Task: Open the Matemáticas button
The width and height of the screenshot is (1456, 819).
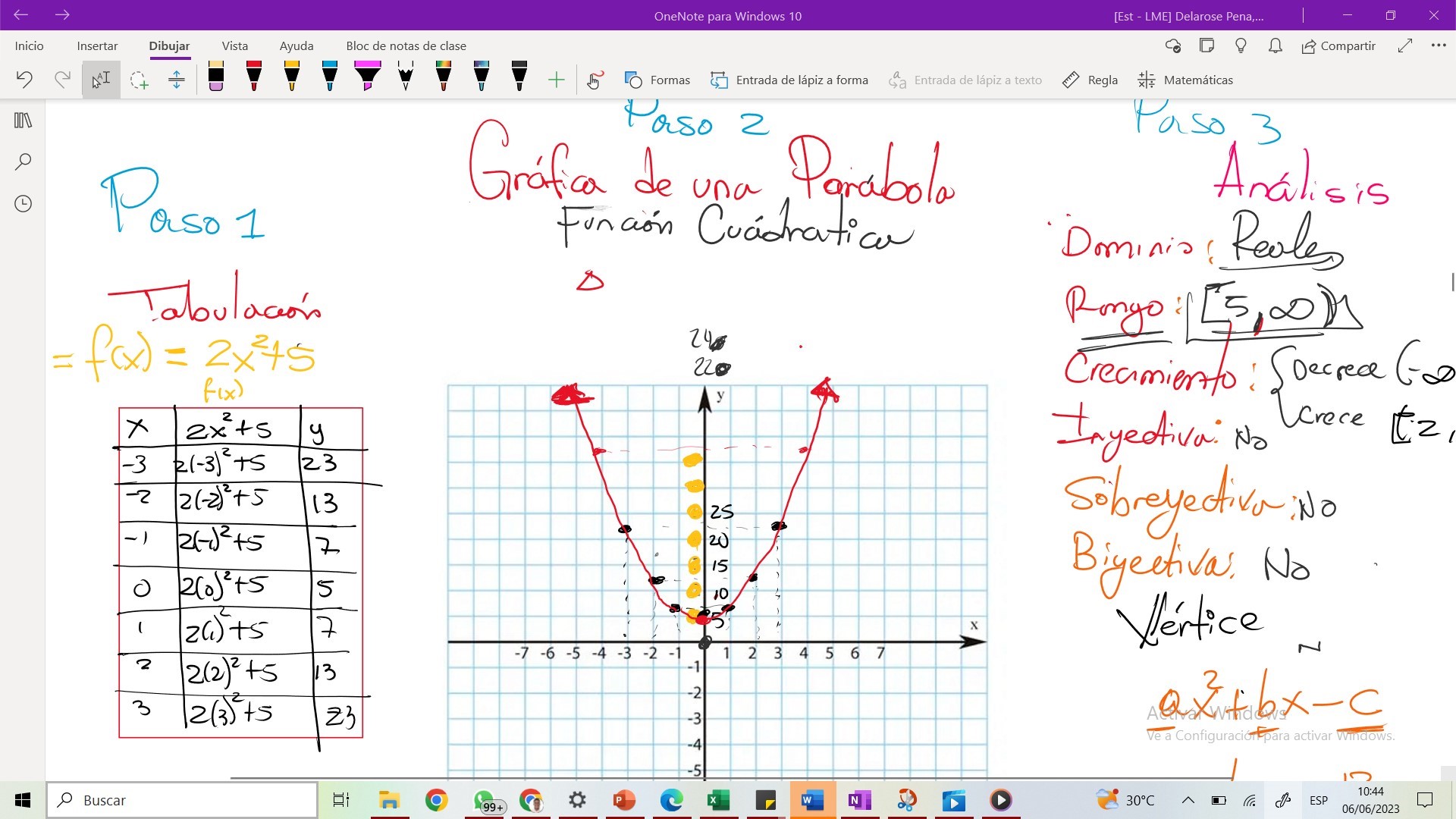Action: click(1186, 80)
